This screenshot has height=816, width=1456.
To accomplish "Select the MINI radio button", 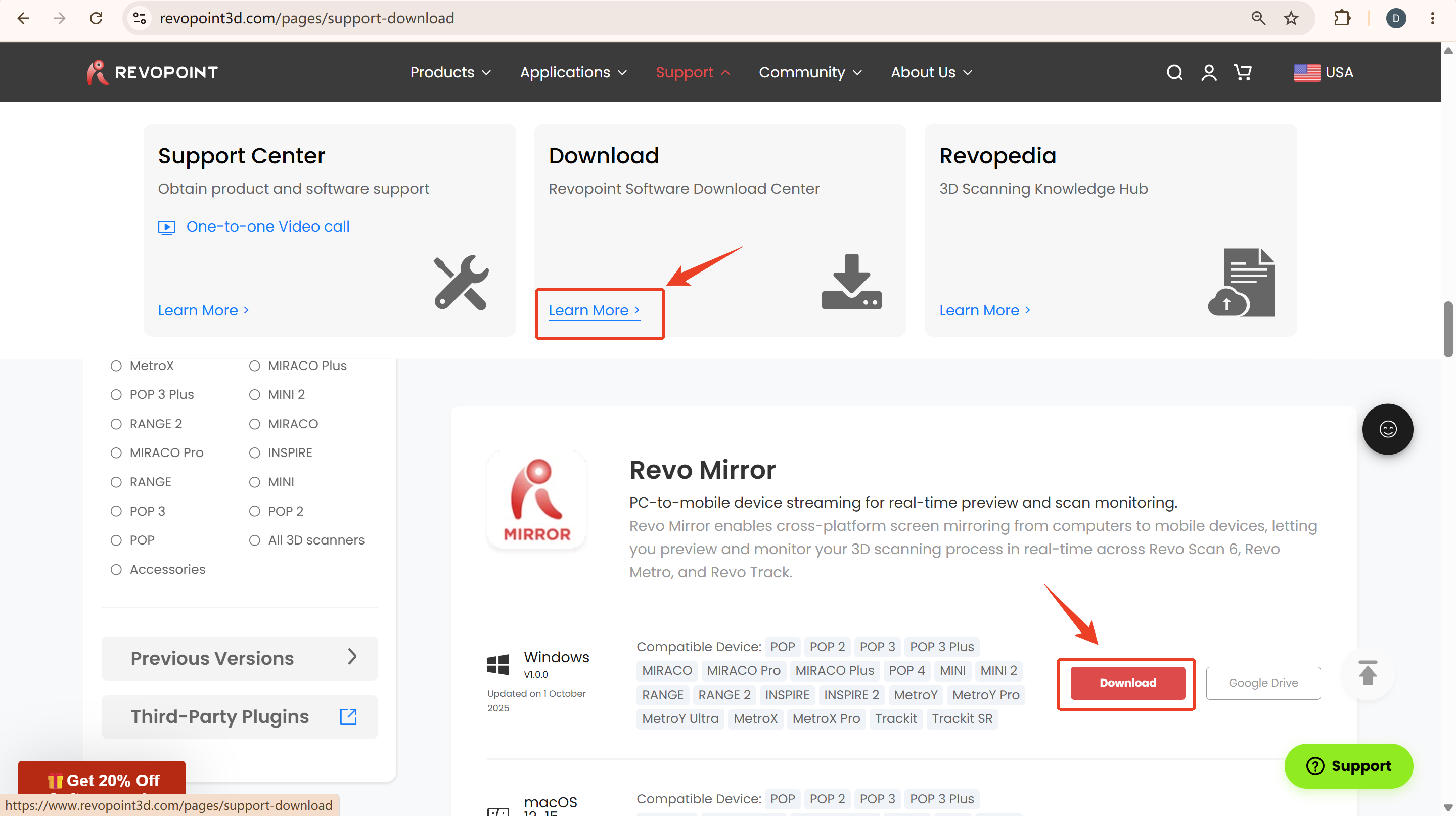I will 254,482.
